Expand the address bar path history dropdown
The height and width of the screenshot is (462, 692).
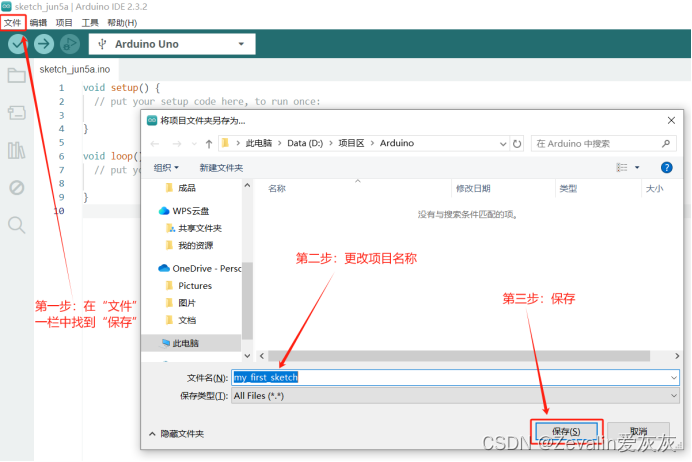click(x=503, y=144)
